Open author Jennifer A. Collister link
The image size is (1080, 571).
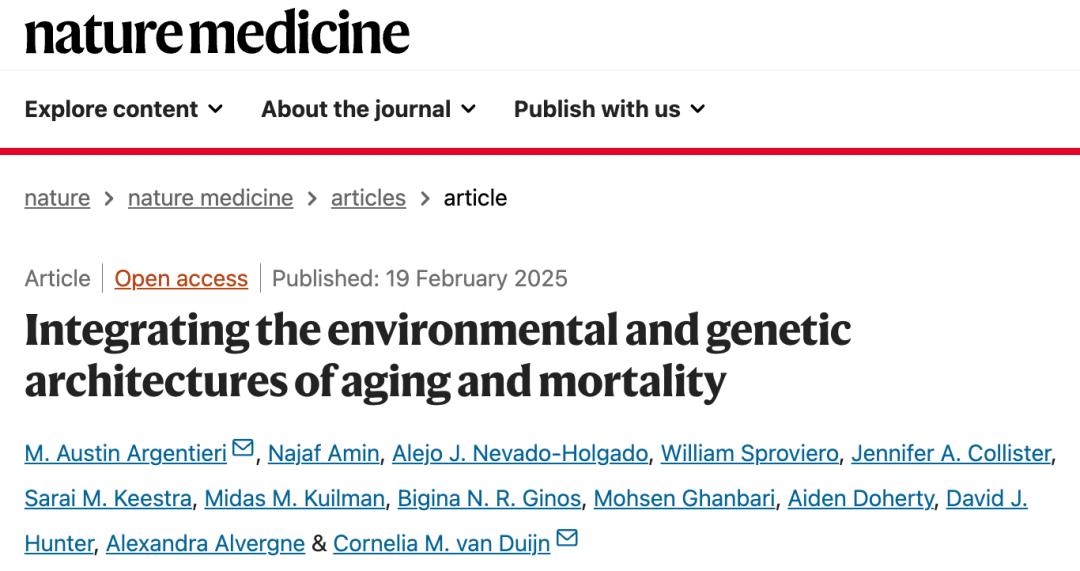click(951, 453)
